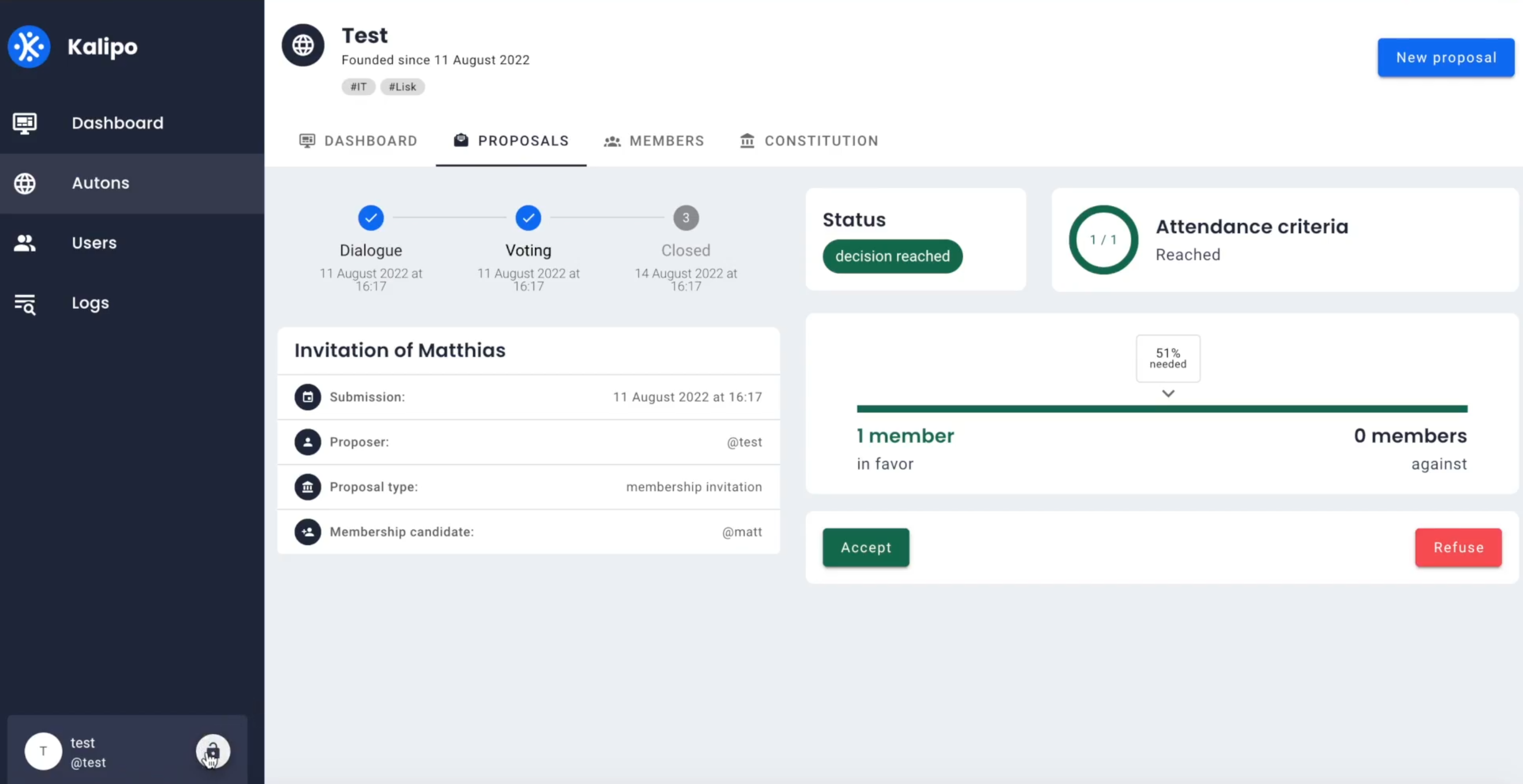Click the Autons globe icon in sidebar
The width and height of the screenshot is (1523, 784).
tap(25, 183)
